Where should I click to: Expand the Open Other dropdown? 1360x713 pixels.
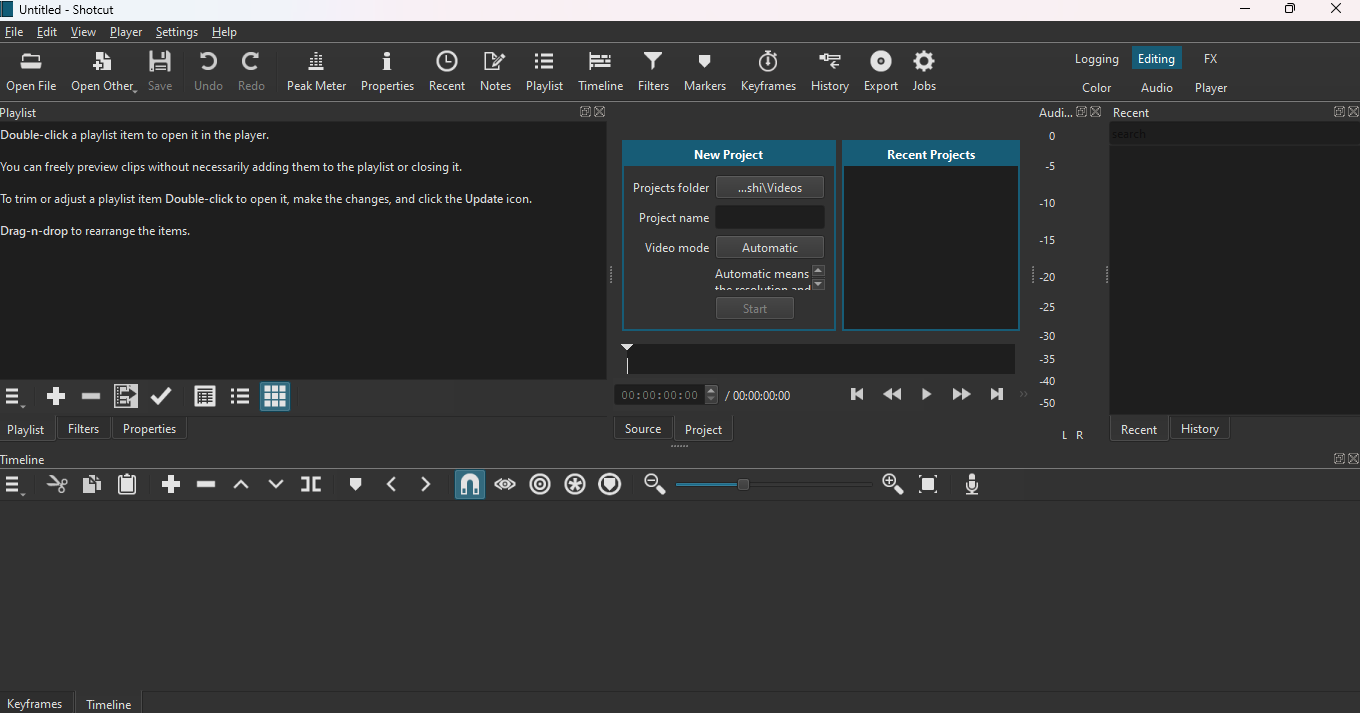[103, 72]
